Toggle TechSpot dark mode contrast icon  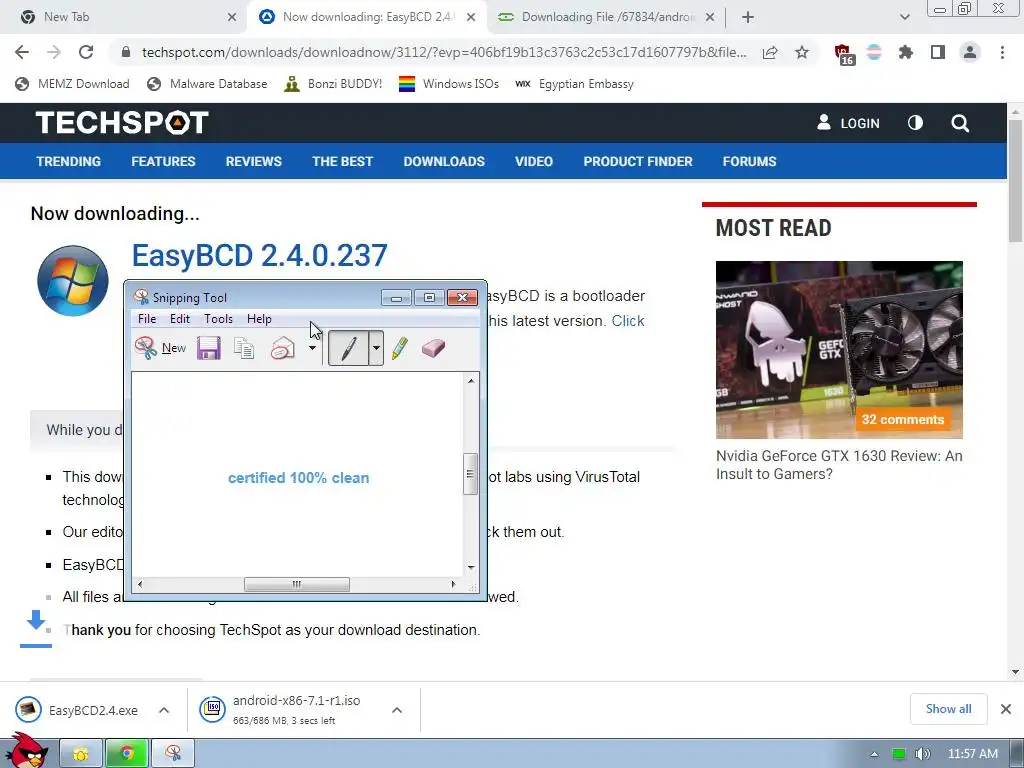pyautogui.click(x=916, y=123)
